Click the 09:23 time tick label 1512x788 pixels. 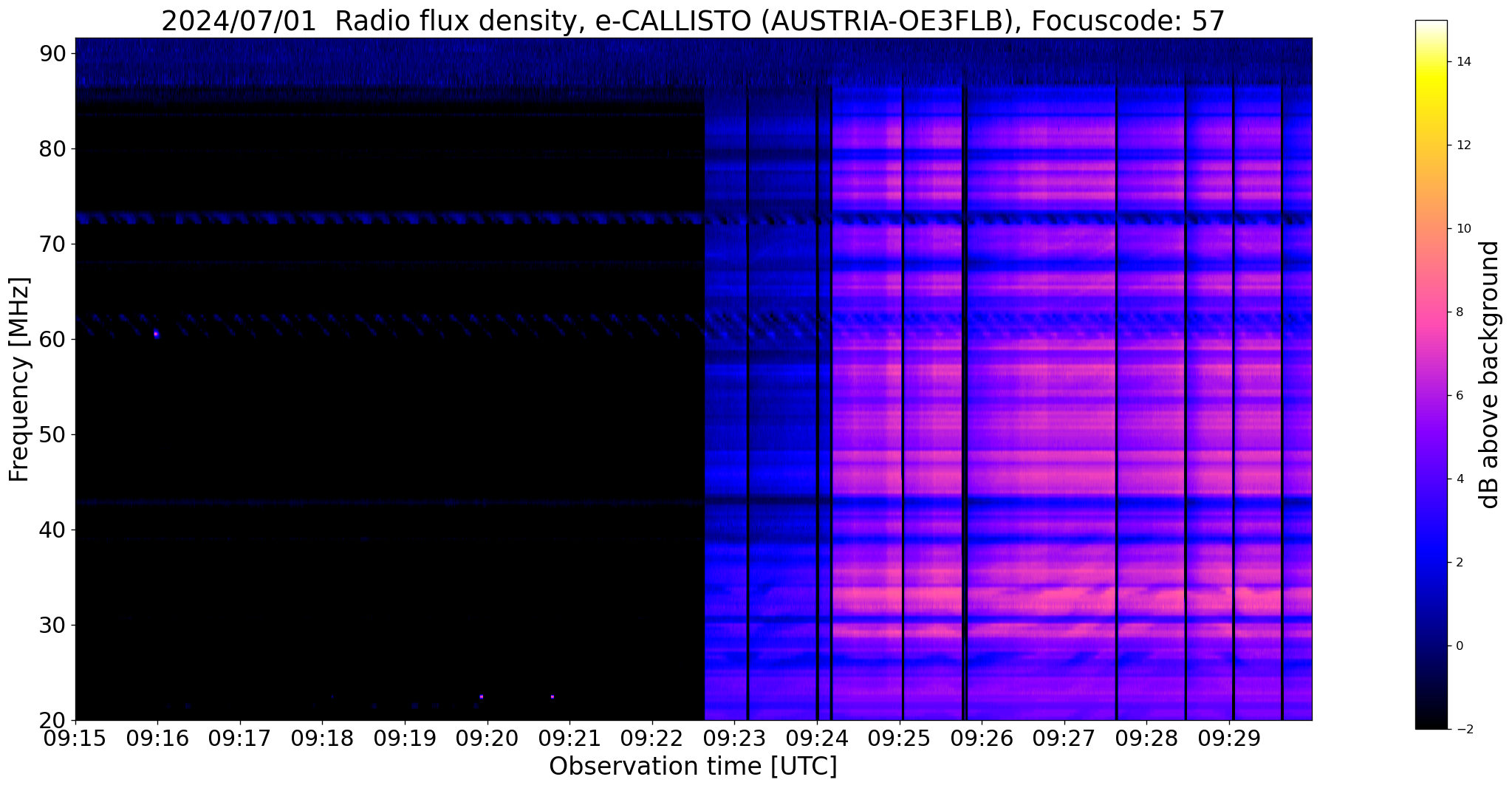coord(734,738)
